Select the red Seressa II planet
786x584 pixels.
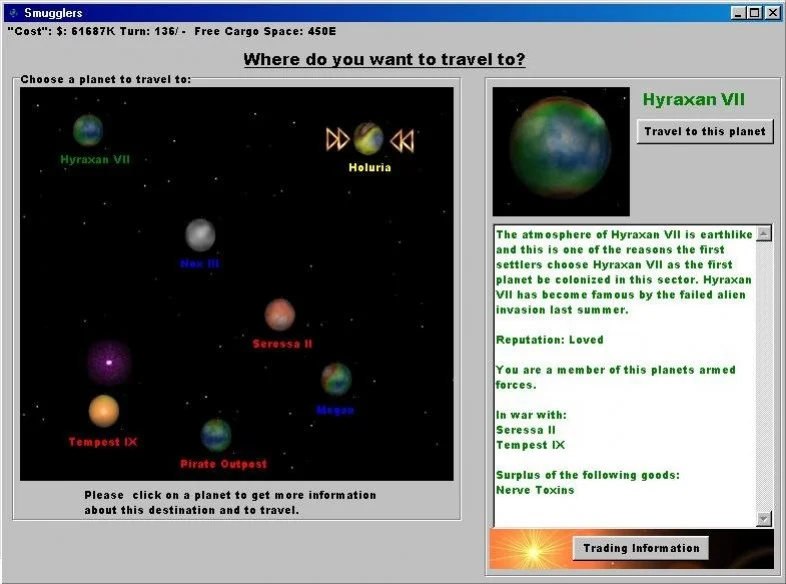(280, 315)
